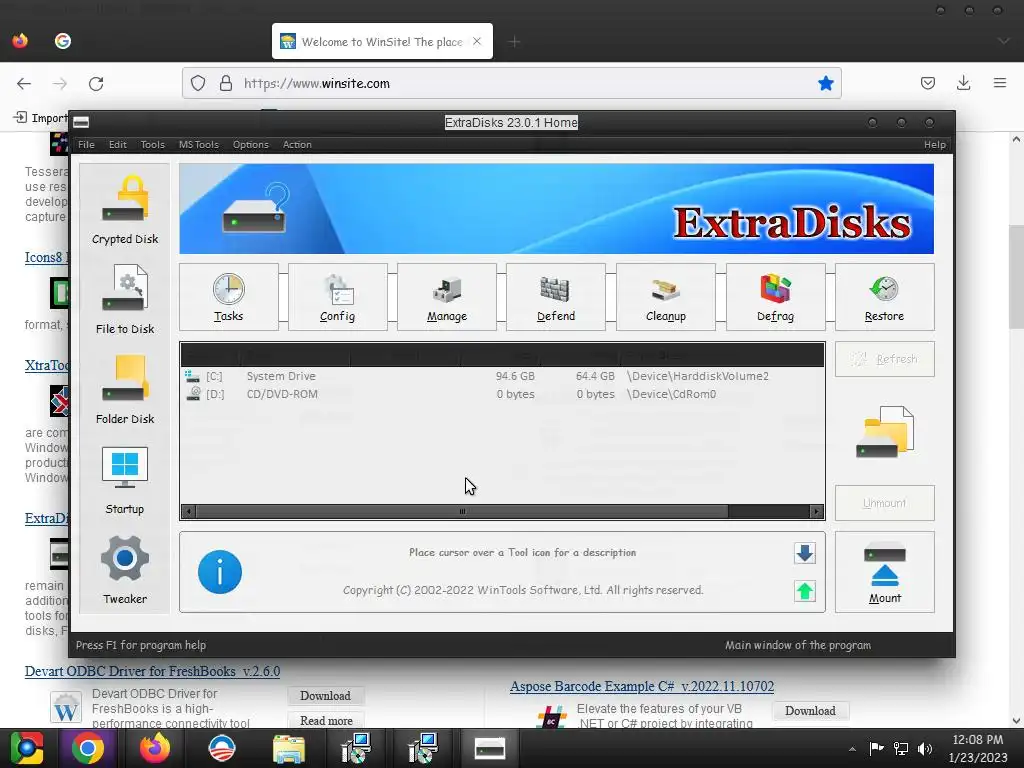
Task: Go back in Firefox history
Action: [x=24, y=84]
